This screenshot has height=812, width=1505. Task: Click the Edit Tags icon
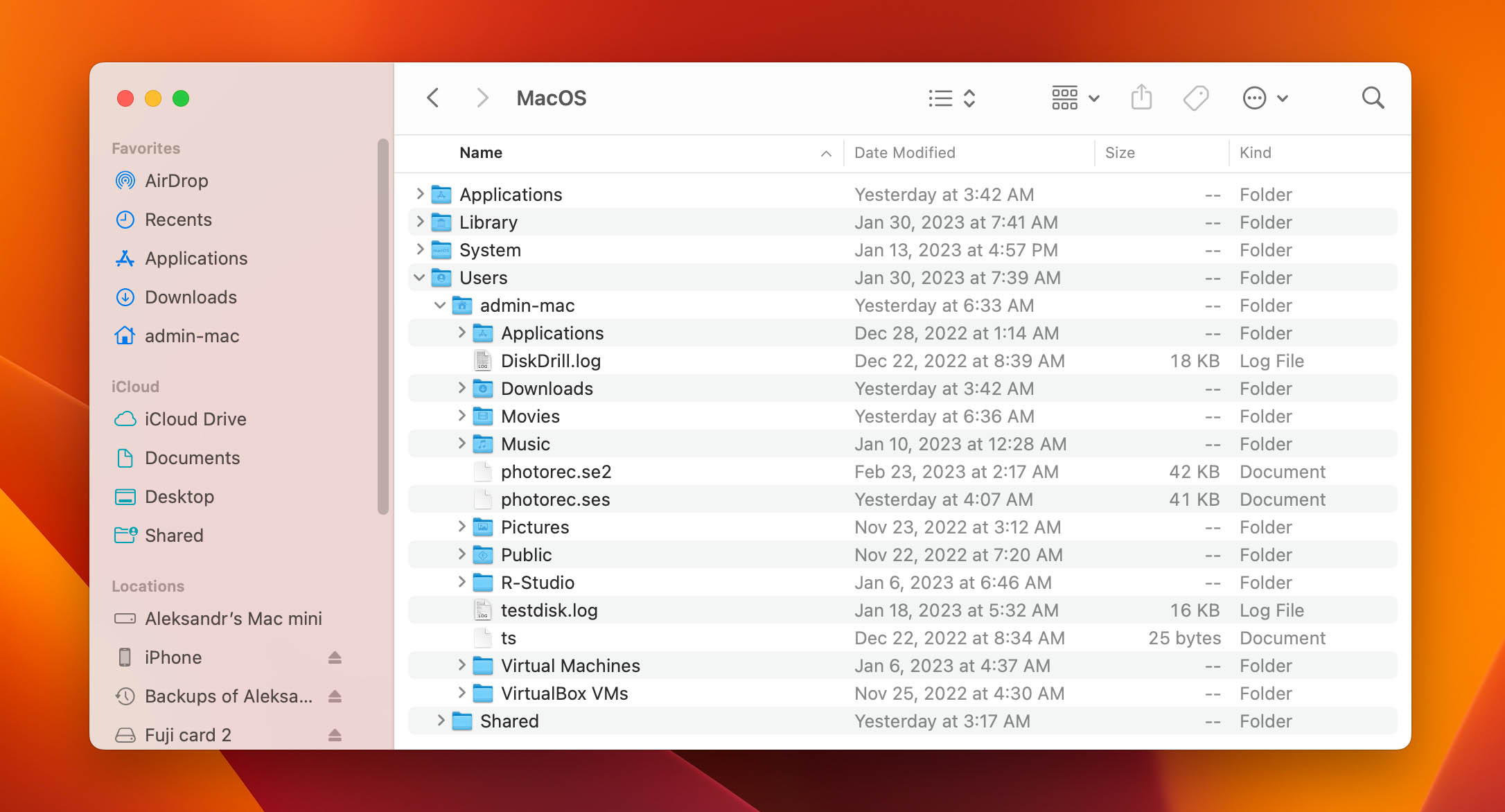[x=1196, y=98]
